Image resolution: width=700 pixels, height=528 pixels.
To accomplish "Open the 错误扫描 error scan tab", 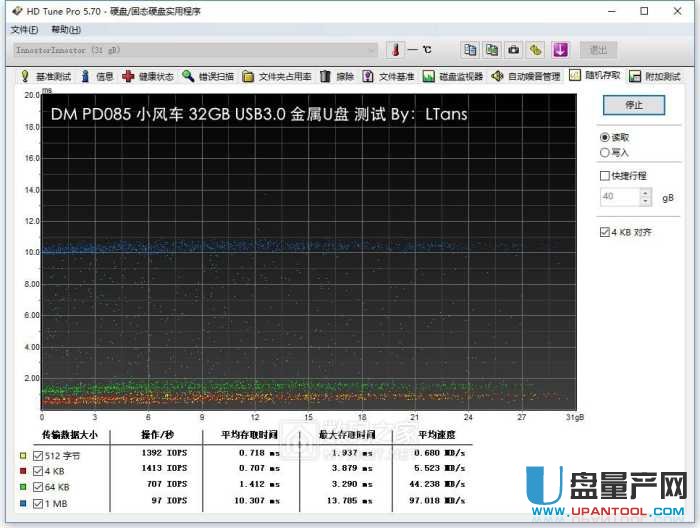I will pos(208,76).
